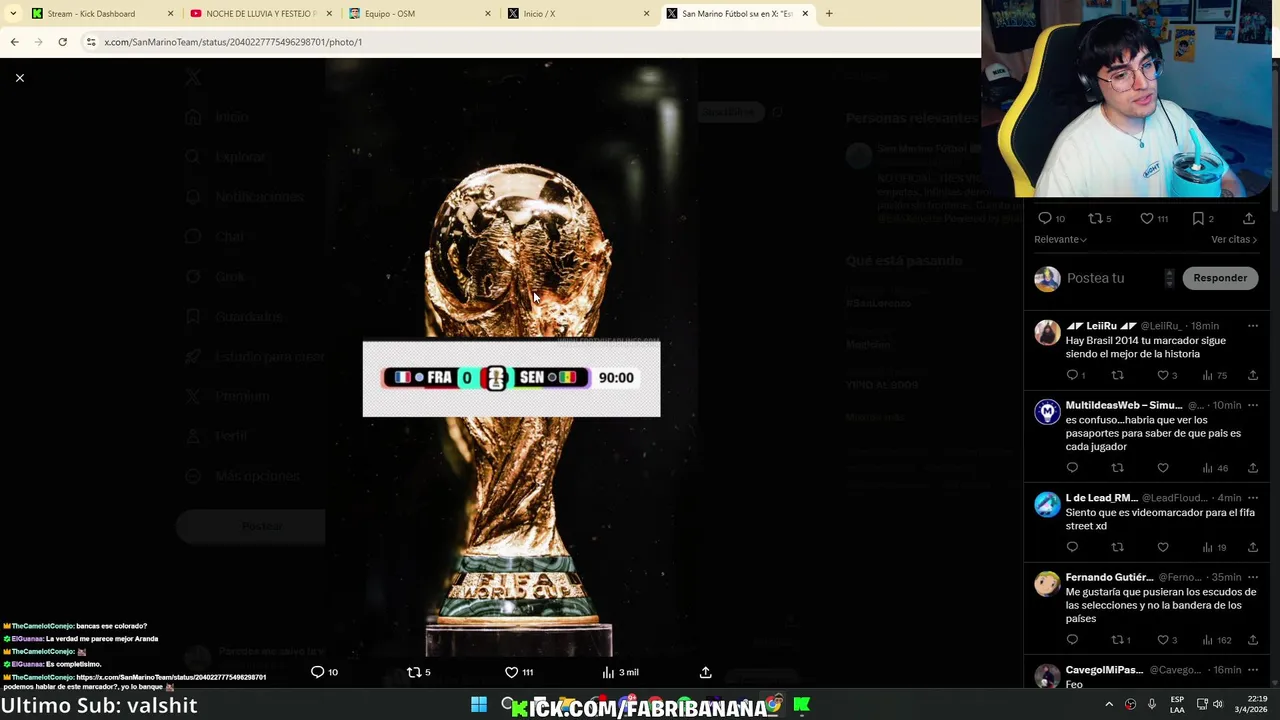Share LeiiRu's comment

pos(1252,375)
